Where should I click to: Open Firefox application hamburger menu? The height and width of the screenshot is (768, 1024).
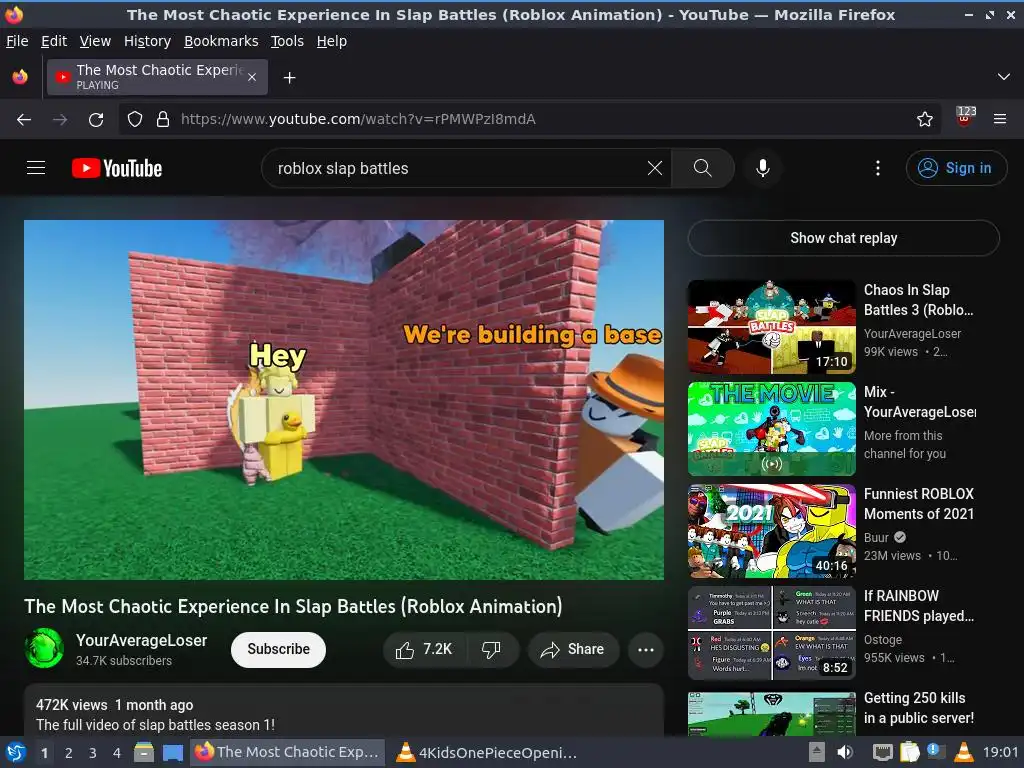click(x=1000, y=119)
